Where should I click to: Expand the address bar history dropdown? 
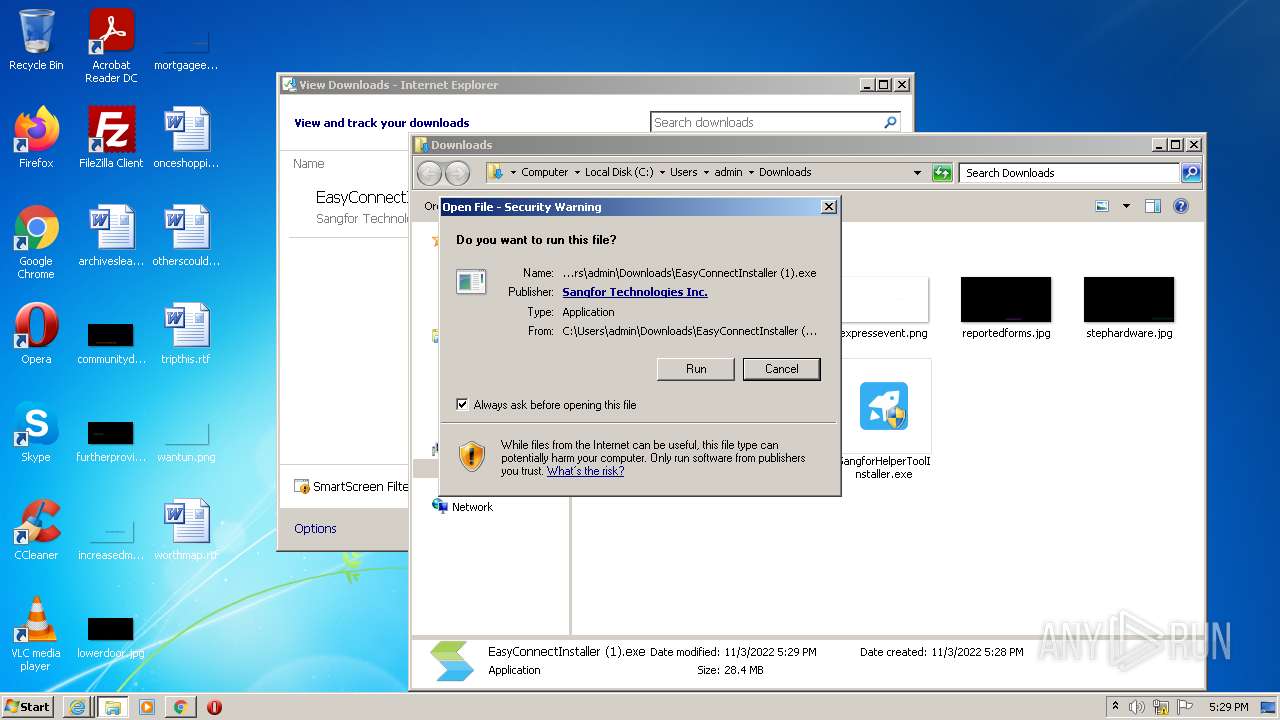tap(917, 173)
